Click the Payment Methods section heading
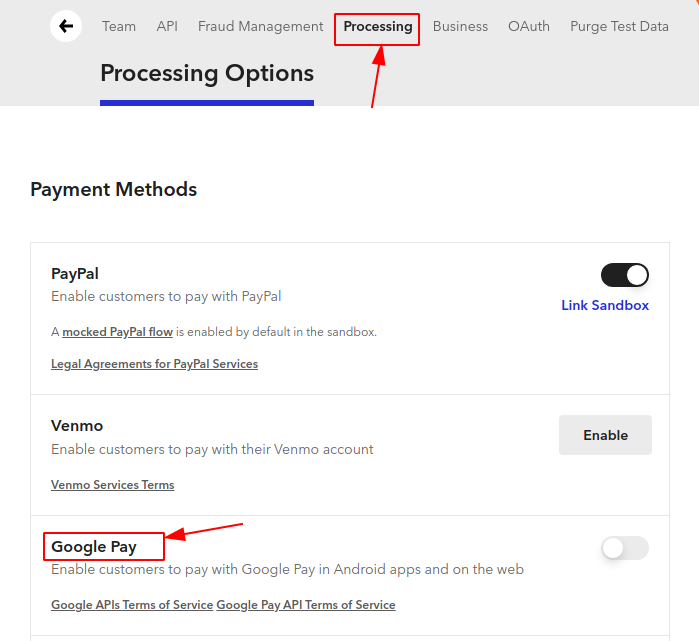Image resolution: width=699 pixels, height=641 pixels. tap(113, 189)
